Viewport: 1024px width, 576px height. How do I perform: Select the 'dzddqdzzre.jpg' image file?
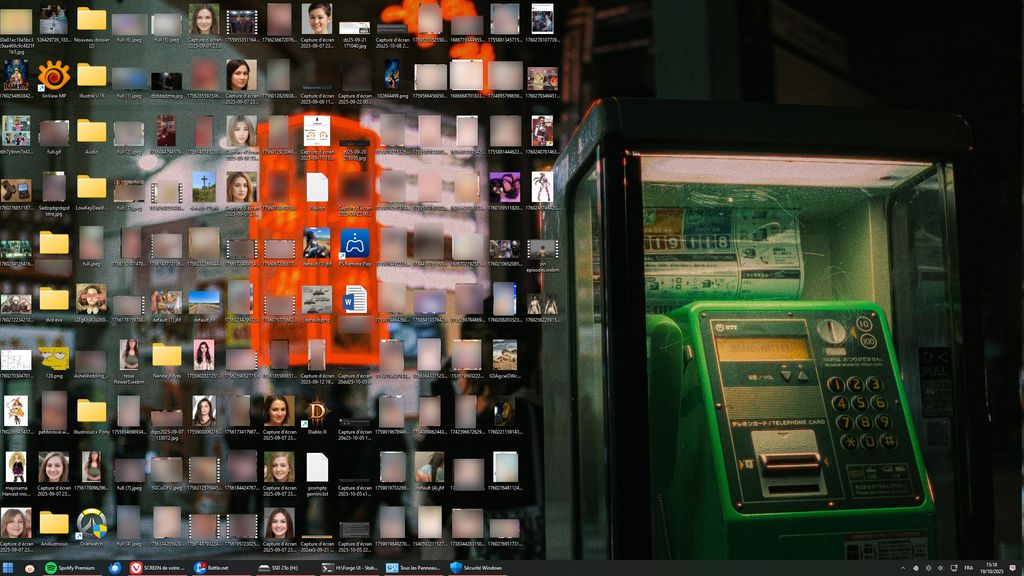click(167, 84)
